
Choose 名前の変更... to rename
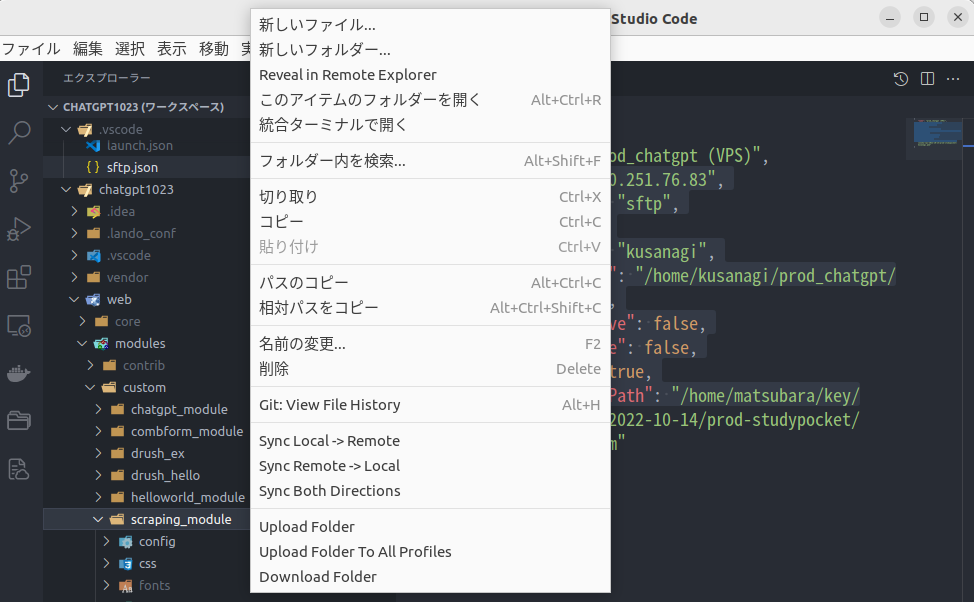coord(430,344)
